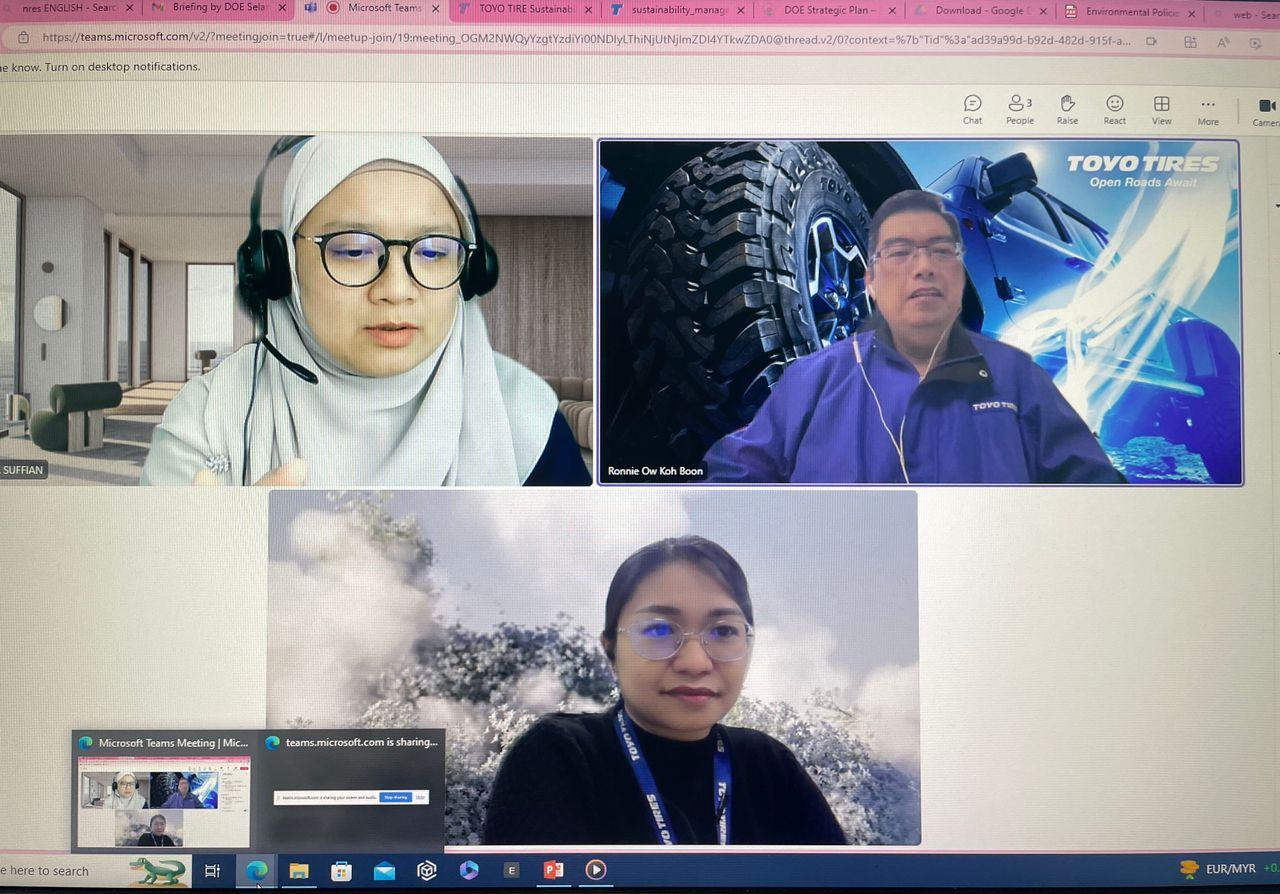Open Task View from the taskbar
This screenshot has height=894, width=1280.
tap(212, 871)
